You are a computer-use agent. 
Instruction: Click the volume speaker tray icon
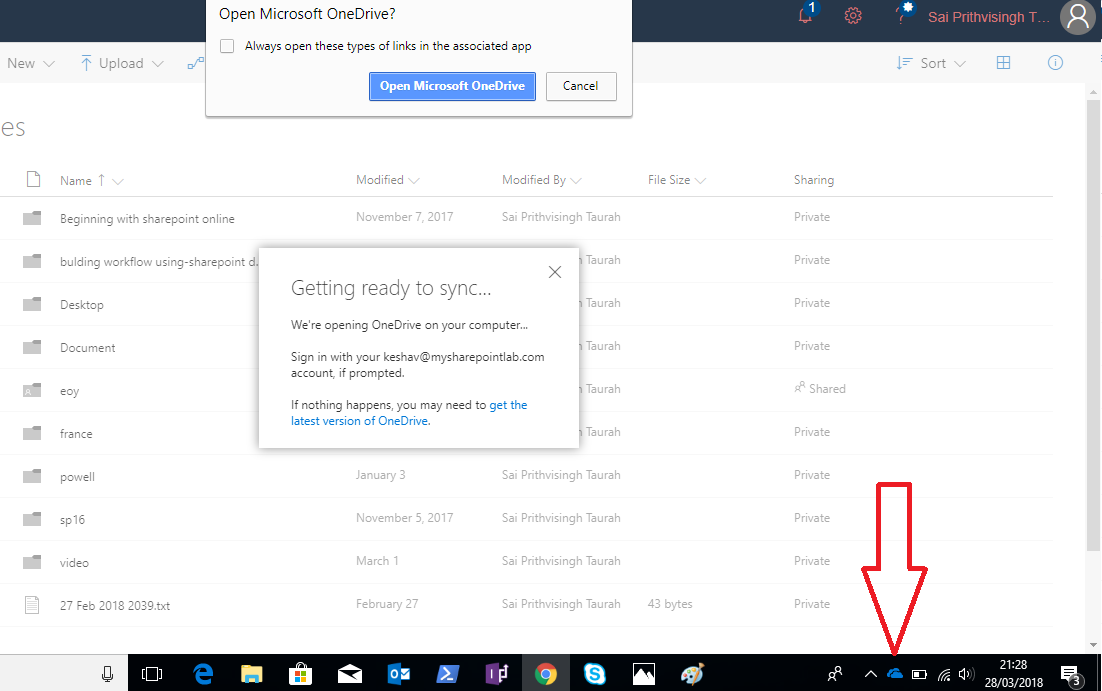(x=966, y=674)
